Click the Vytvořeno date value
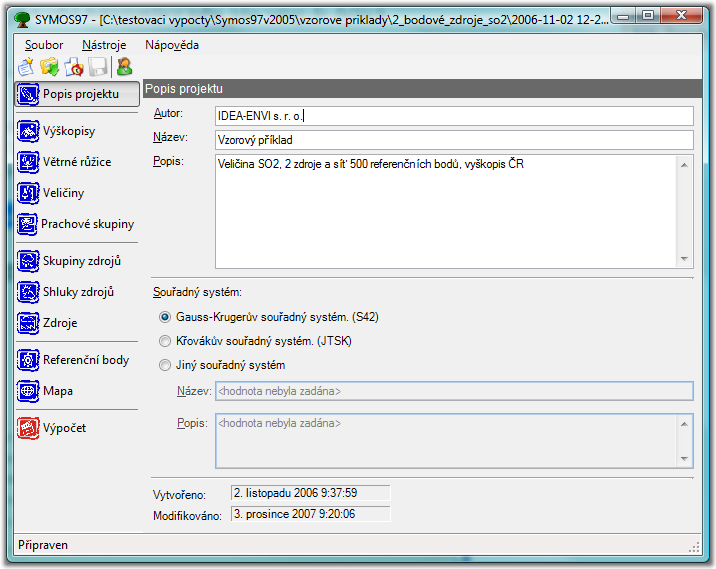This screenshot has height=569, width=716. (311, 493)
